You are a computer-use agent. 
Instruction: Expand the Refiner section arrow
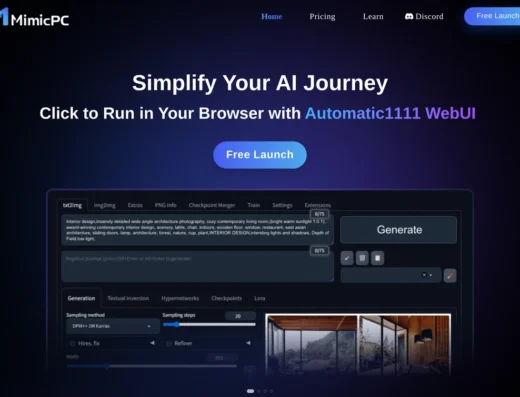coord(248,343)
